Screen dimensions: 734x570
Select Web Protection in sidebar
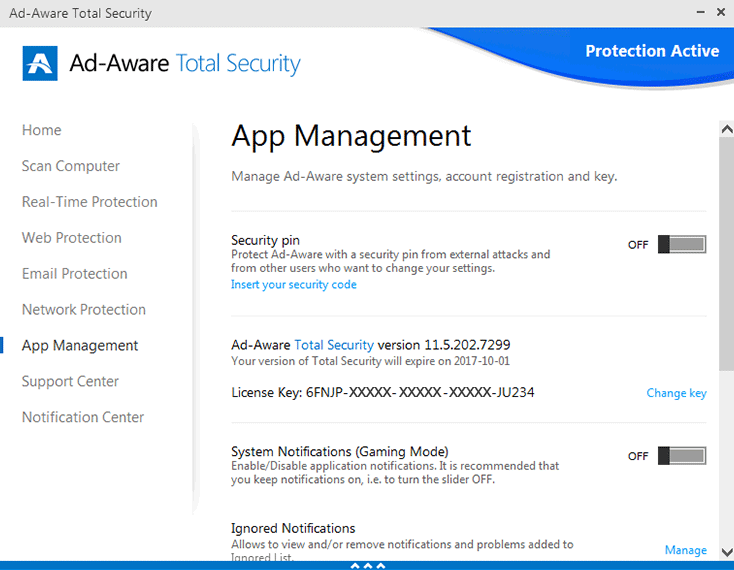[72, 238]
